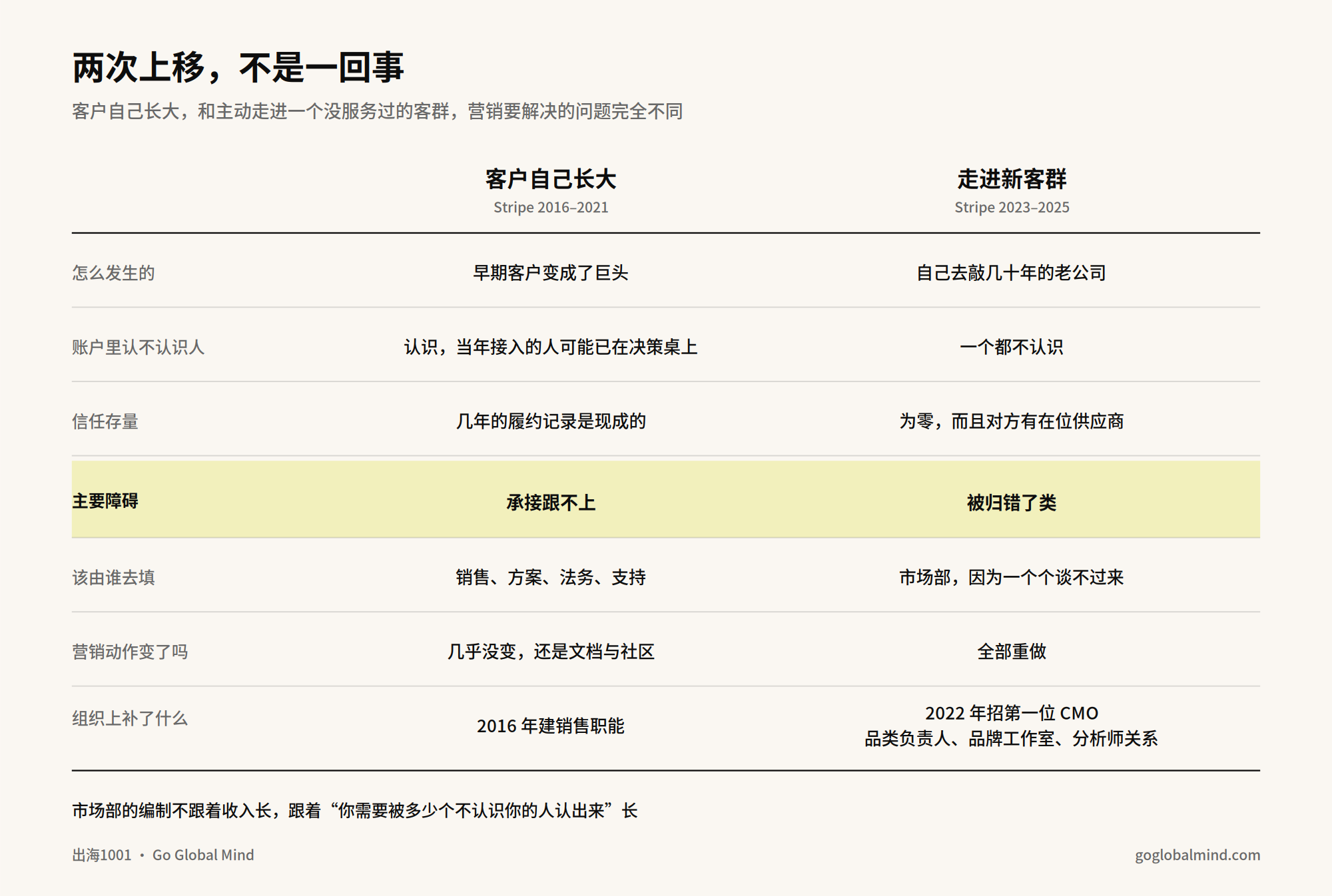The height and width of the screenshot is (896, 1332).
Task: Select the column header 客户自己长大
Action: tap(550, 179)
